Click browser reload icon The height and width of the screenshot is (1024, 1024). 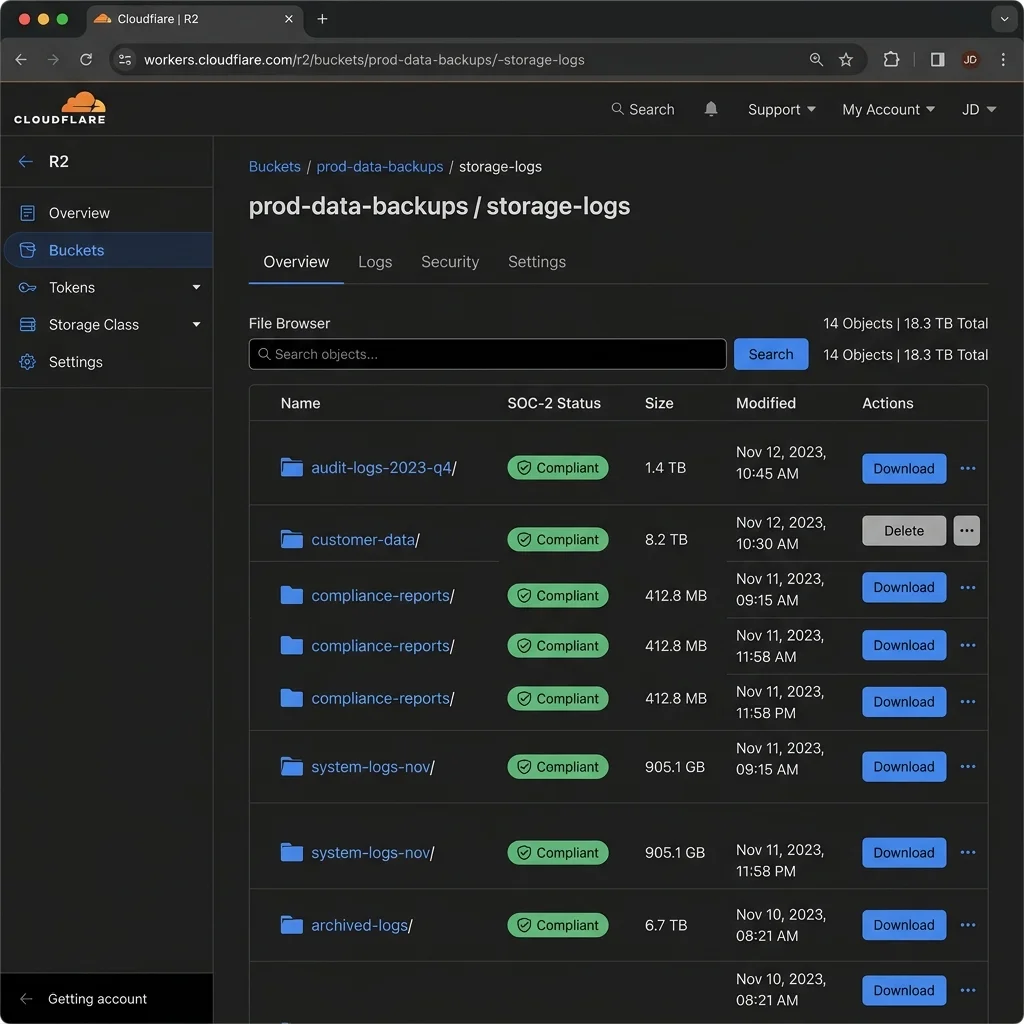[x=86, y=59]
